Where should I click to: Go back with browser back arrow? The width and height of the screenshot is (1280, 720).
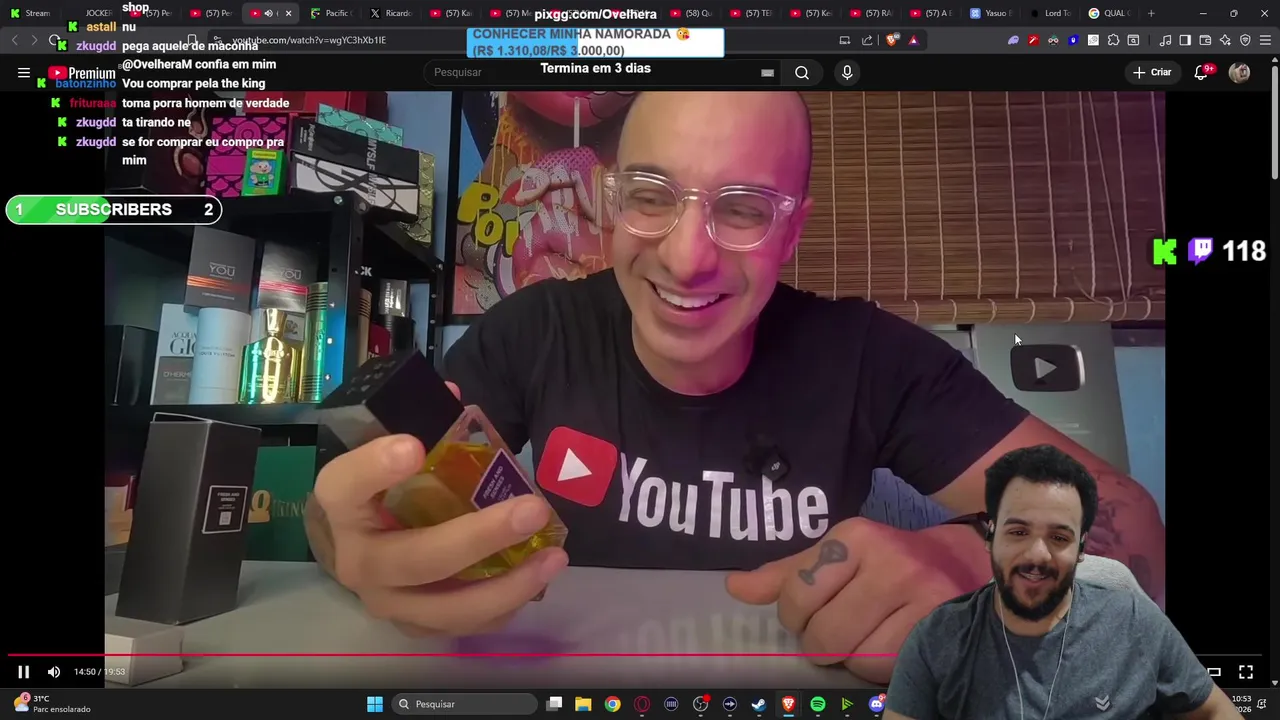pyautogui.click(x=15, y=40)
